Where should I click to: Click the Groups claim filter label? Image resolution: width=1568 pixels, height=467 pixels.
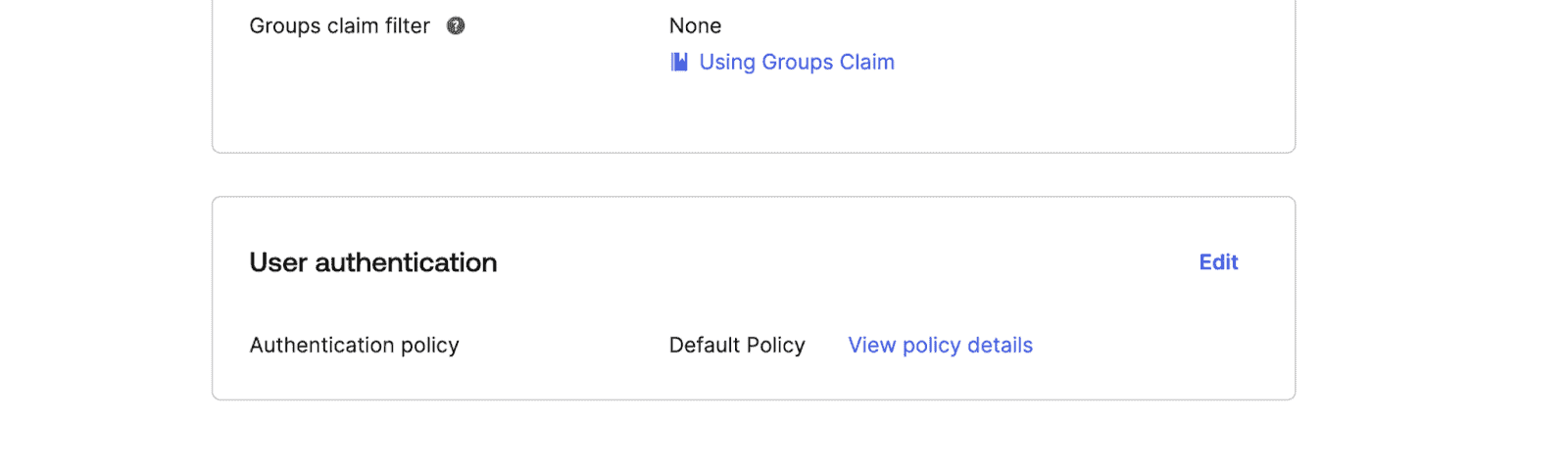[339, 26]
